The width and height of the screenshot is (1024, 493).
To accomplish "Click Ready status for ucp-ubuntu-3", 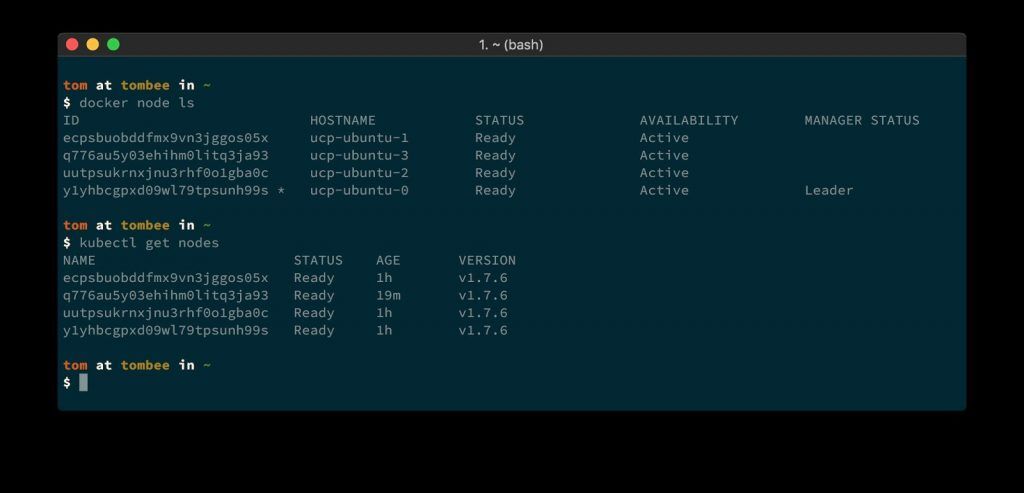I will click(495, 155).
